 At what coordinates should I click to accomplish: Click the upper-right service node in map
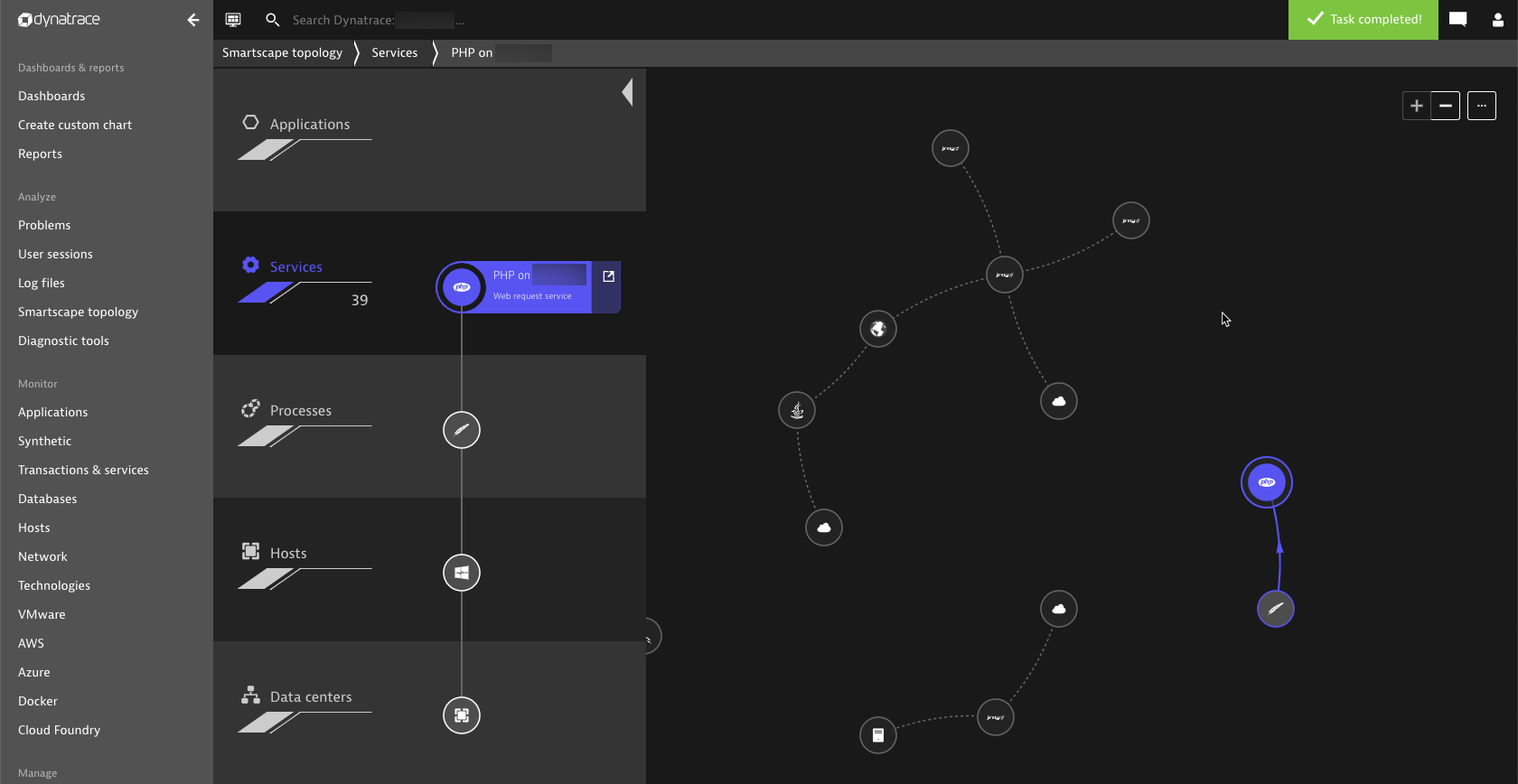point(1131,220)
